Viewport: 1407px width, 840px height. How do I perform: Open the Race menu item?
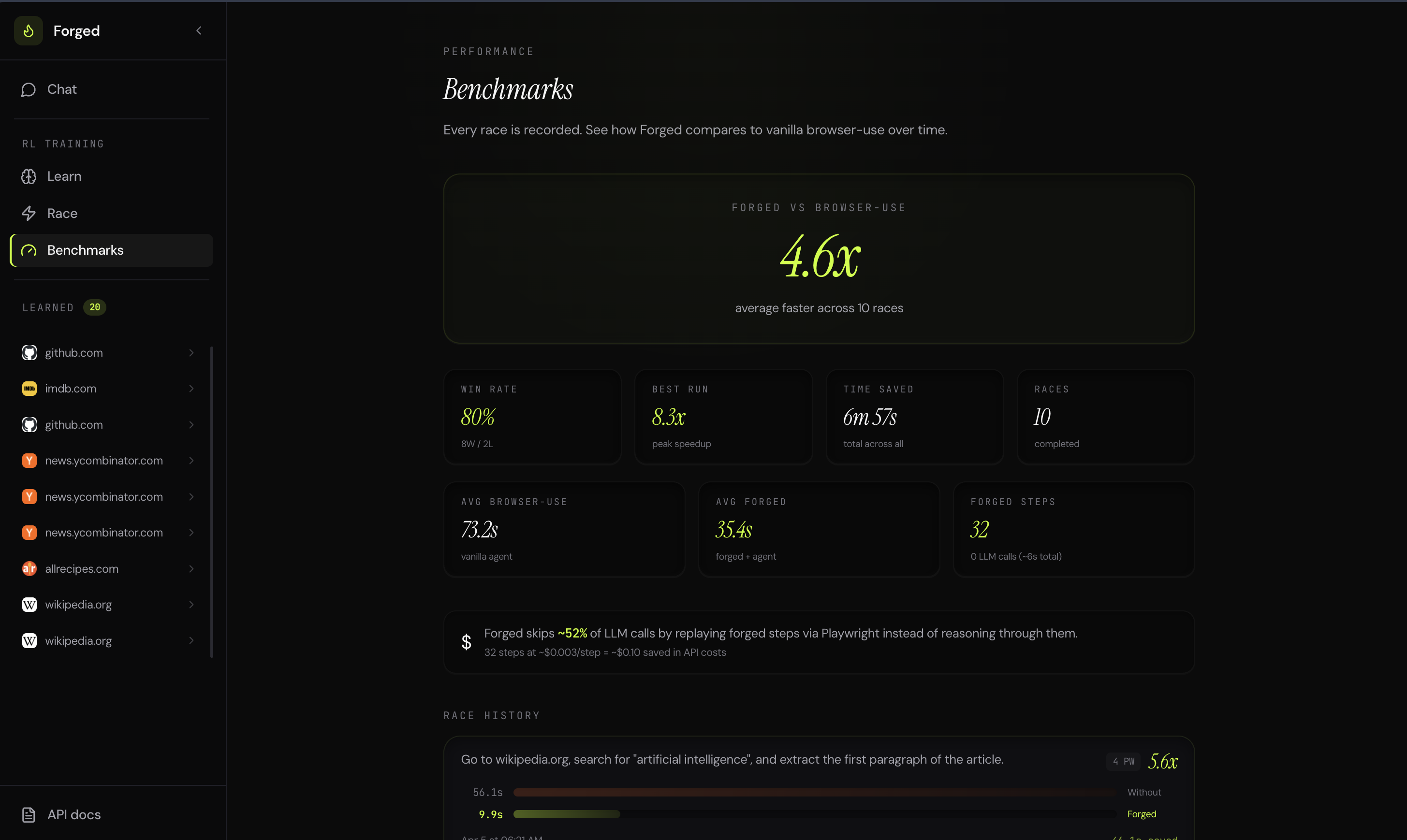62,214
